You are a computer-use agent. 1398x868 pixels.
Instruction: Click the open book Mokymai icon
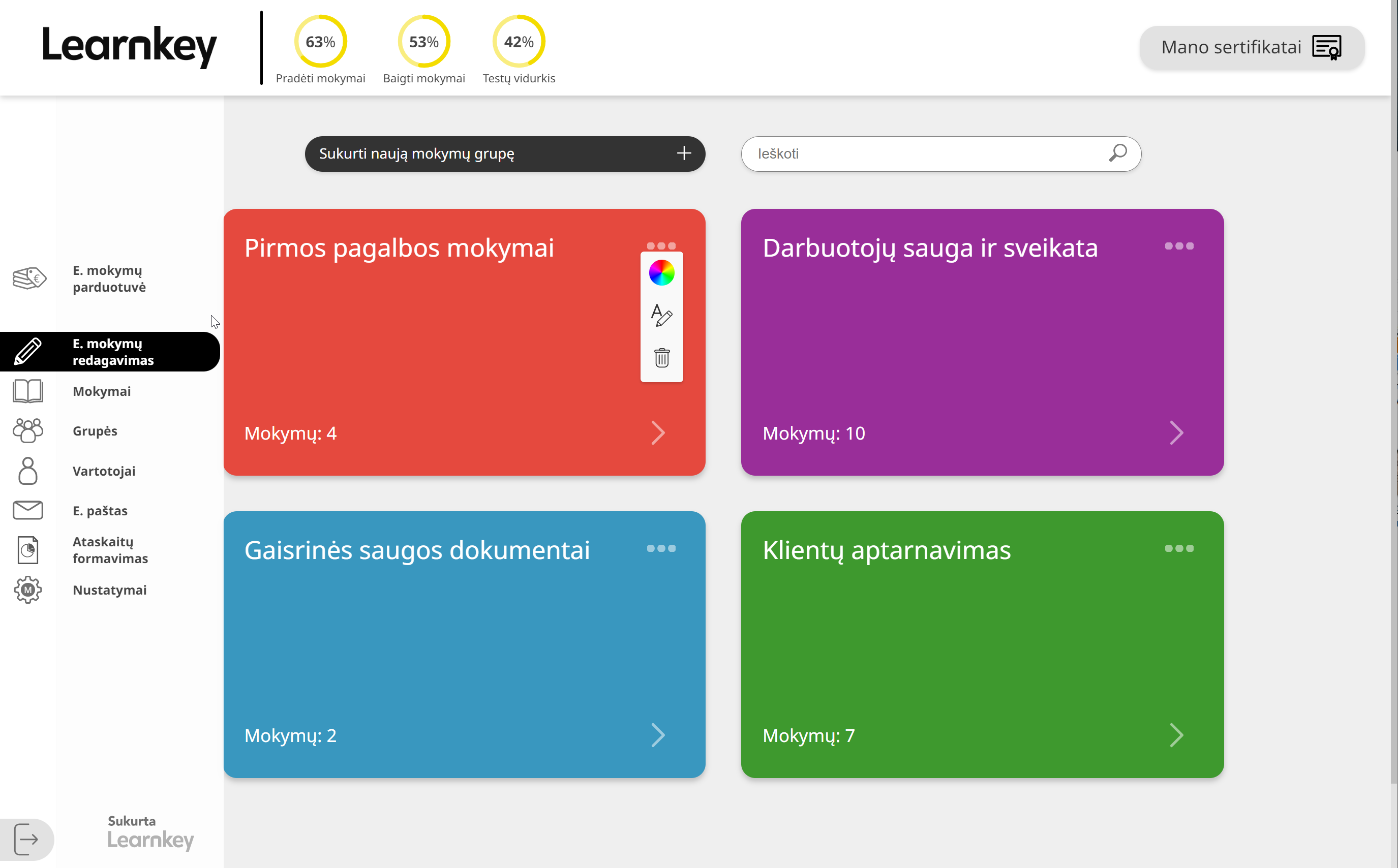[27, 391]
